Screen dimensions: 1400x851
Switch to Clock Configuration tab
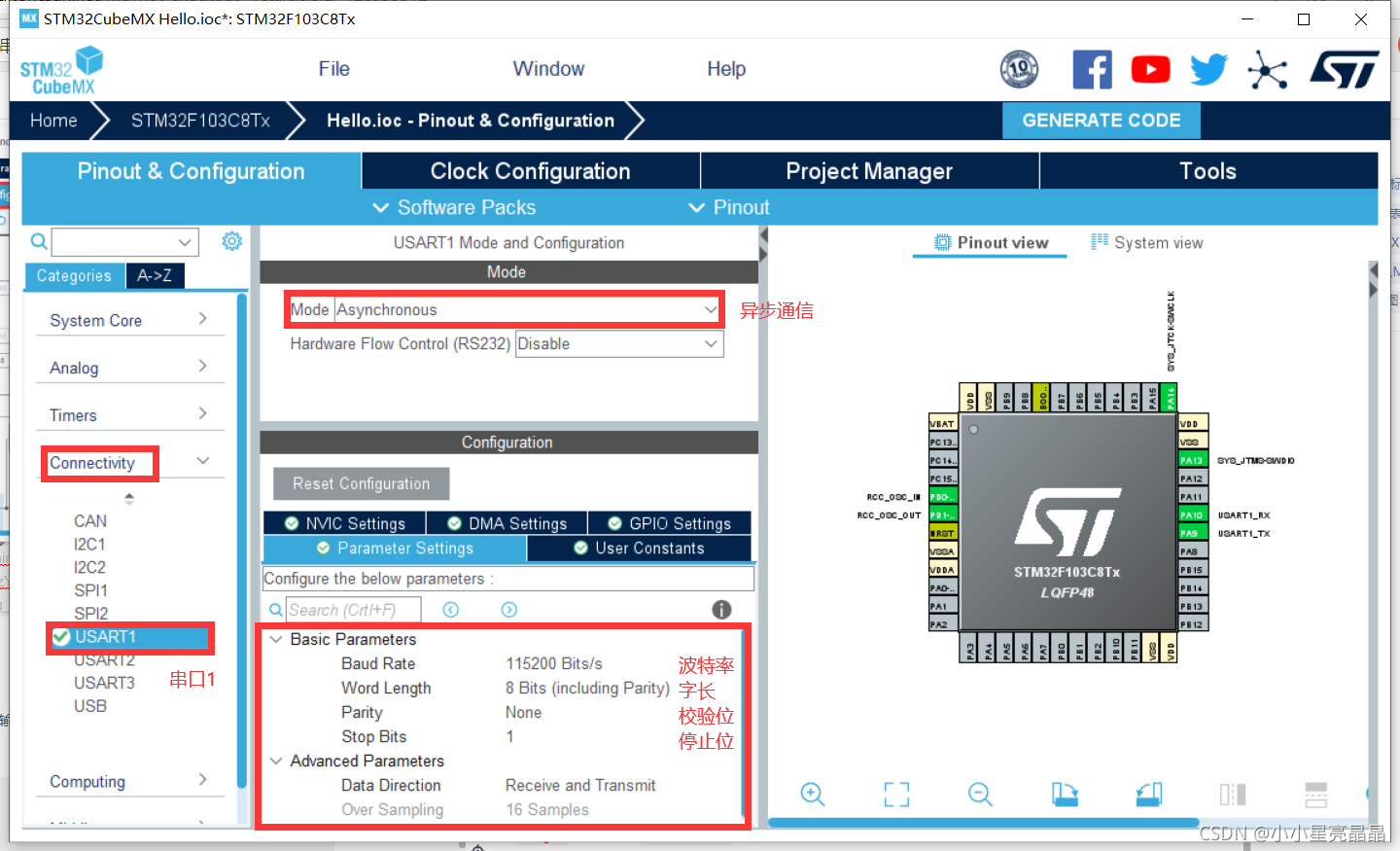point(531,171)
